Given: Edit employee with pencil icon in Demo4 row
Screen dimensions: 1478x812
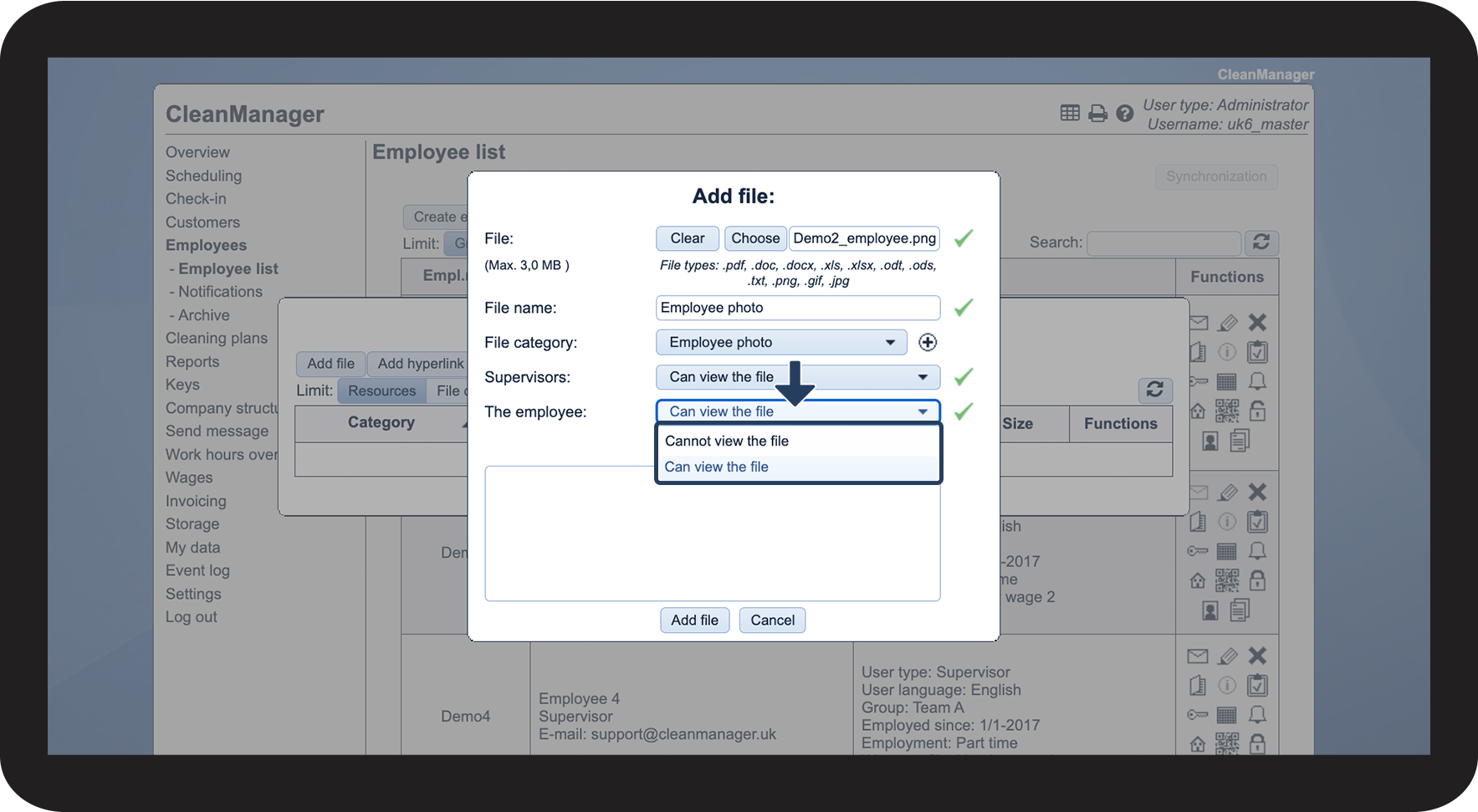Looking at the screenshot, I should click(x=1227, y=656).
